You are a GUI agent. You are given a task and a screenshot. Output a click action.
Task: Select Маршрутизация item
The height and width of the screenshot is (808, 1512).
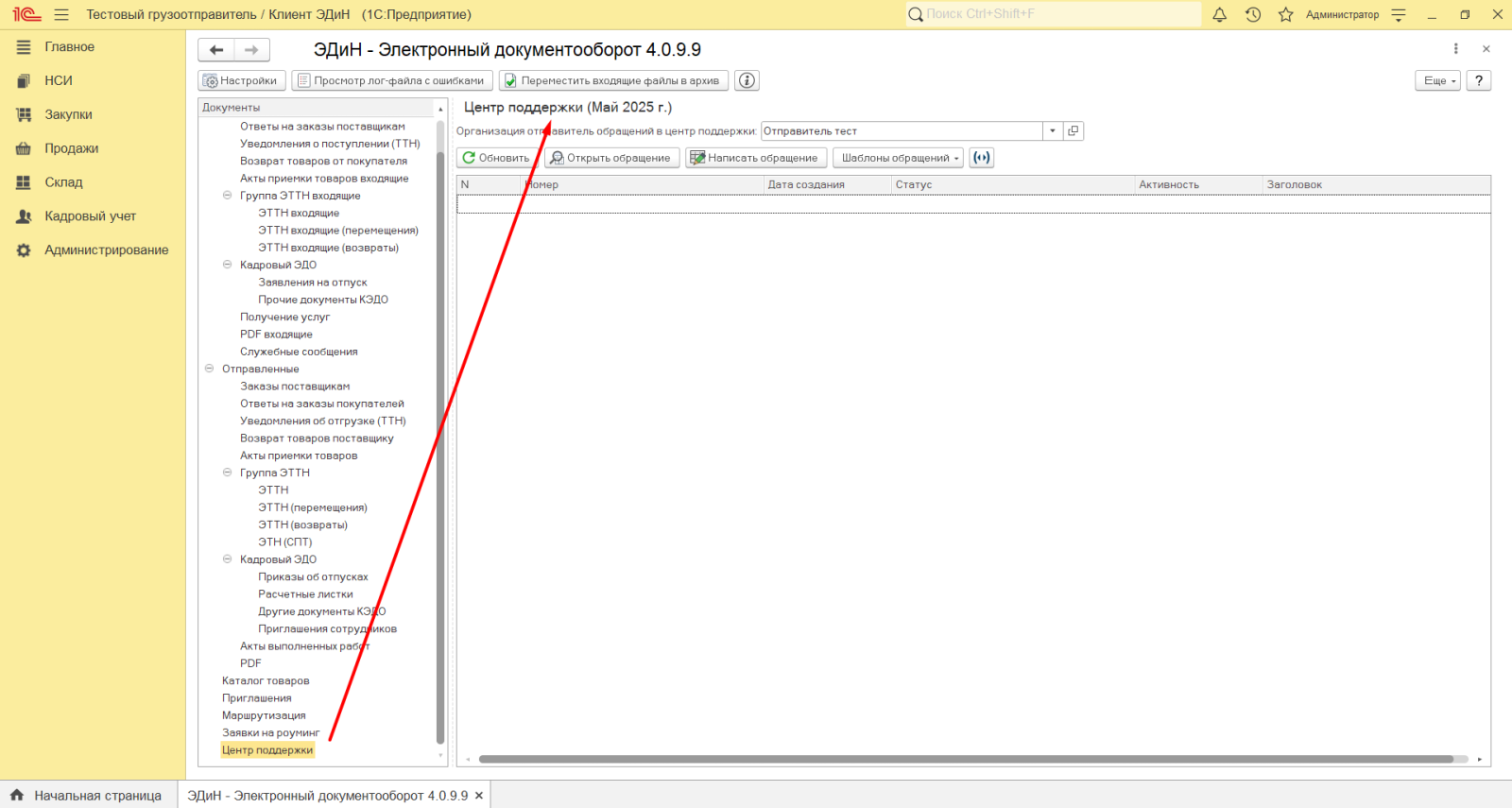click(264, 715)
